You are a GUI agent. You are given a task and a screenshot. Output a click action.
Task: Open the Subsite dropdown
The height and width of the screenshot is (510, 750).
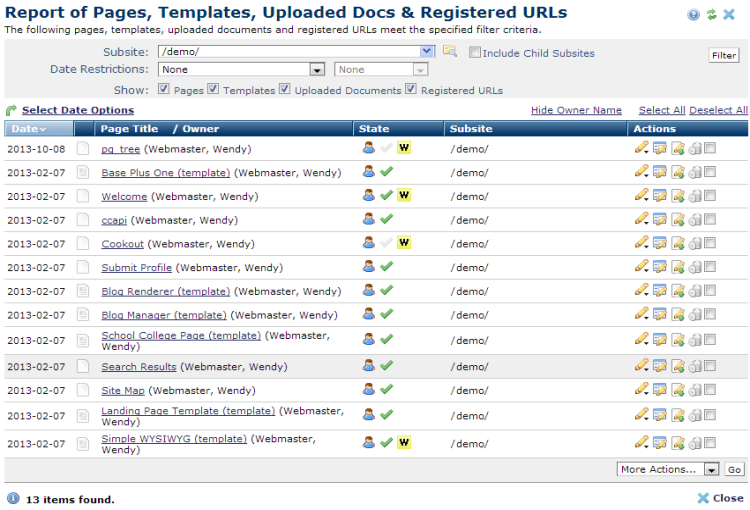[427, 52]
